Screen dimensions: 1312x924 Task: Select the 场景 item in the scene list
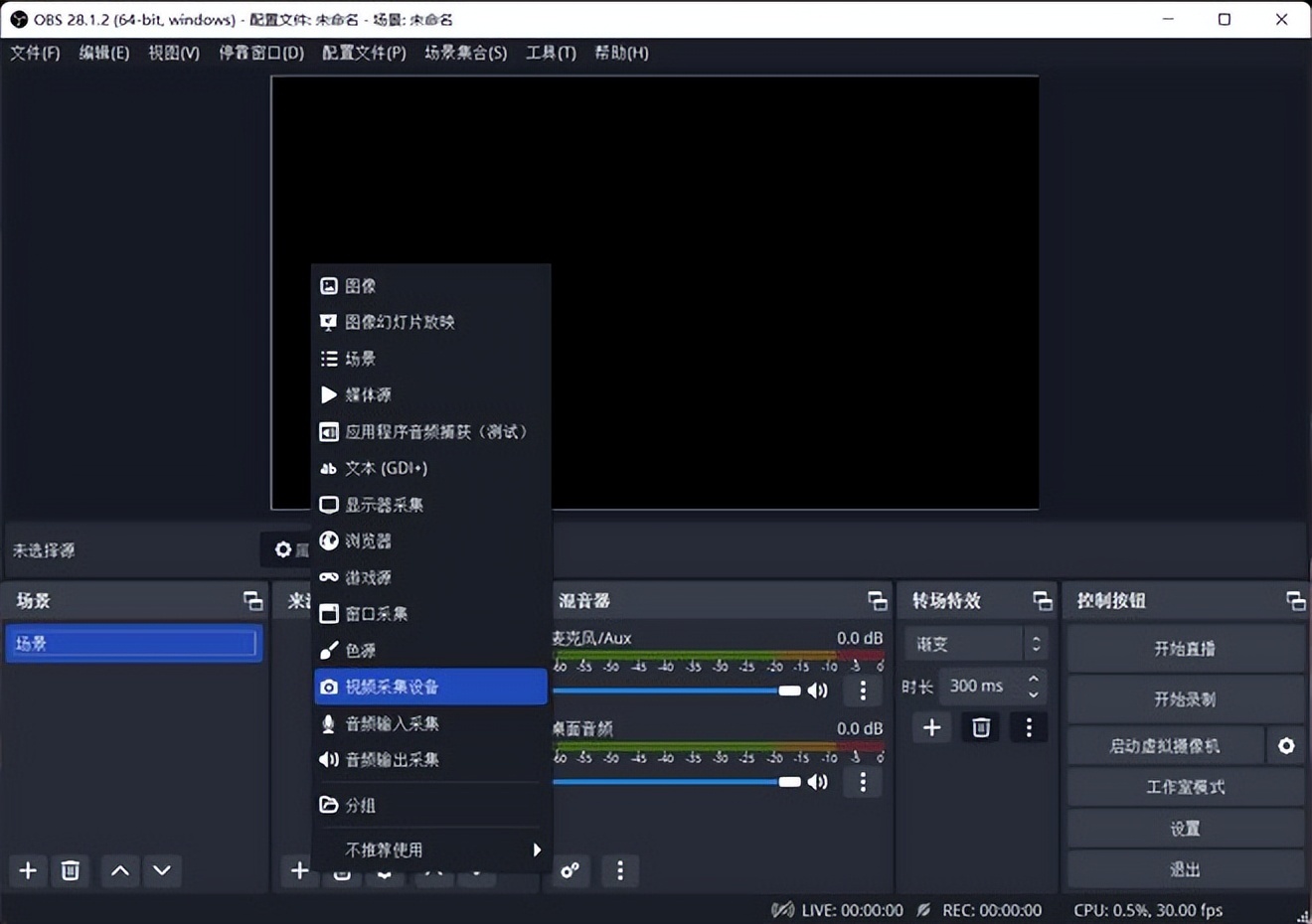click(x=133, y=643)
